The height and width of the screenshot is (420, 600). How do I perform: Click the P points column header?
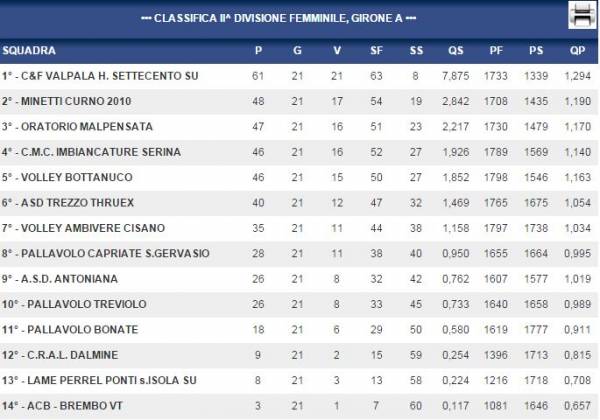258,50
